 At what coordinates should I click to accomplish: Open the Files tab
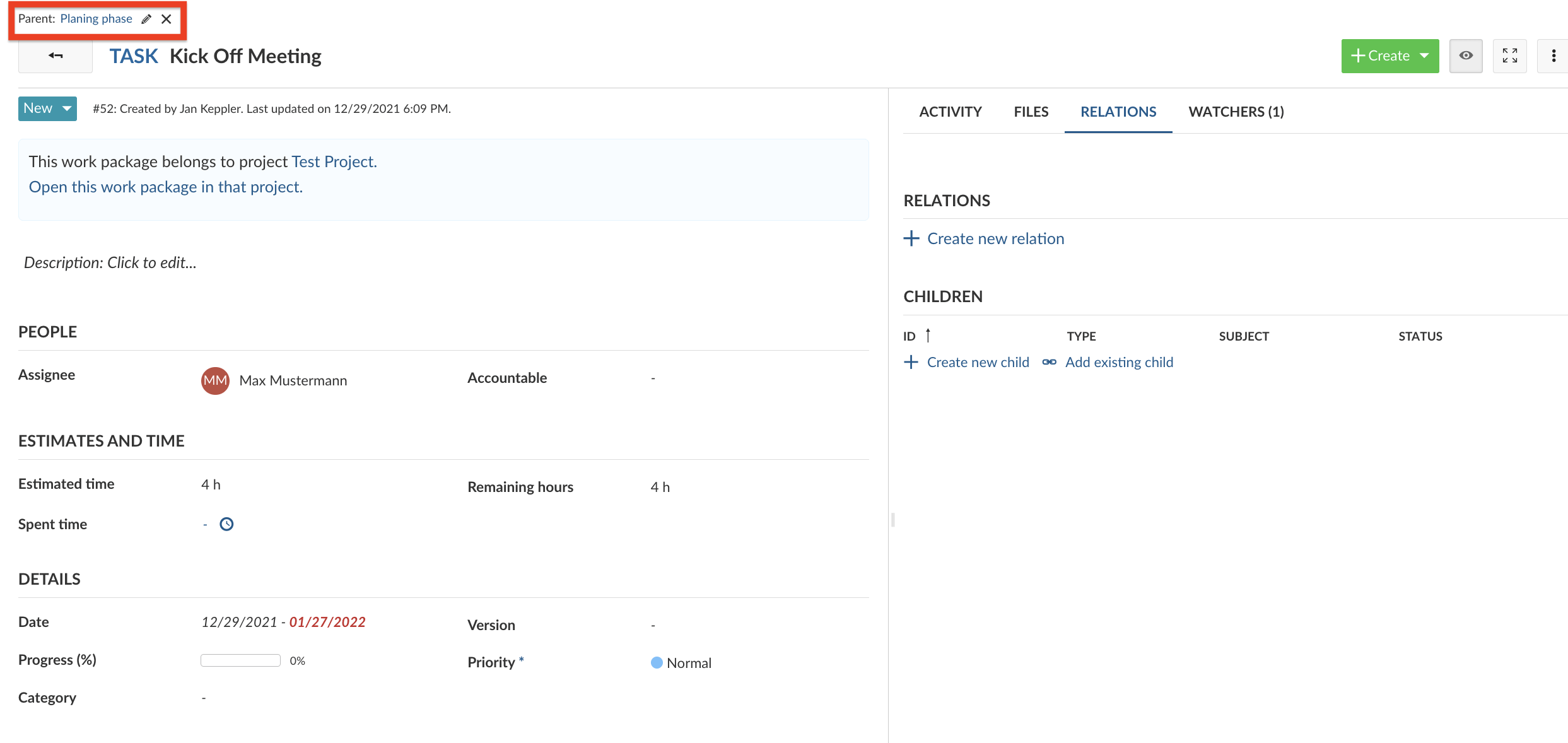click(1031, 112)
